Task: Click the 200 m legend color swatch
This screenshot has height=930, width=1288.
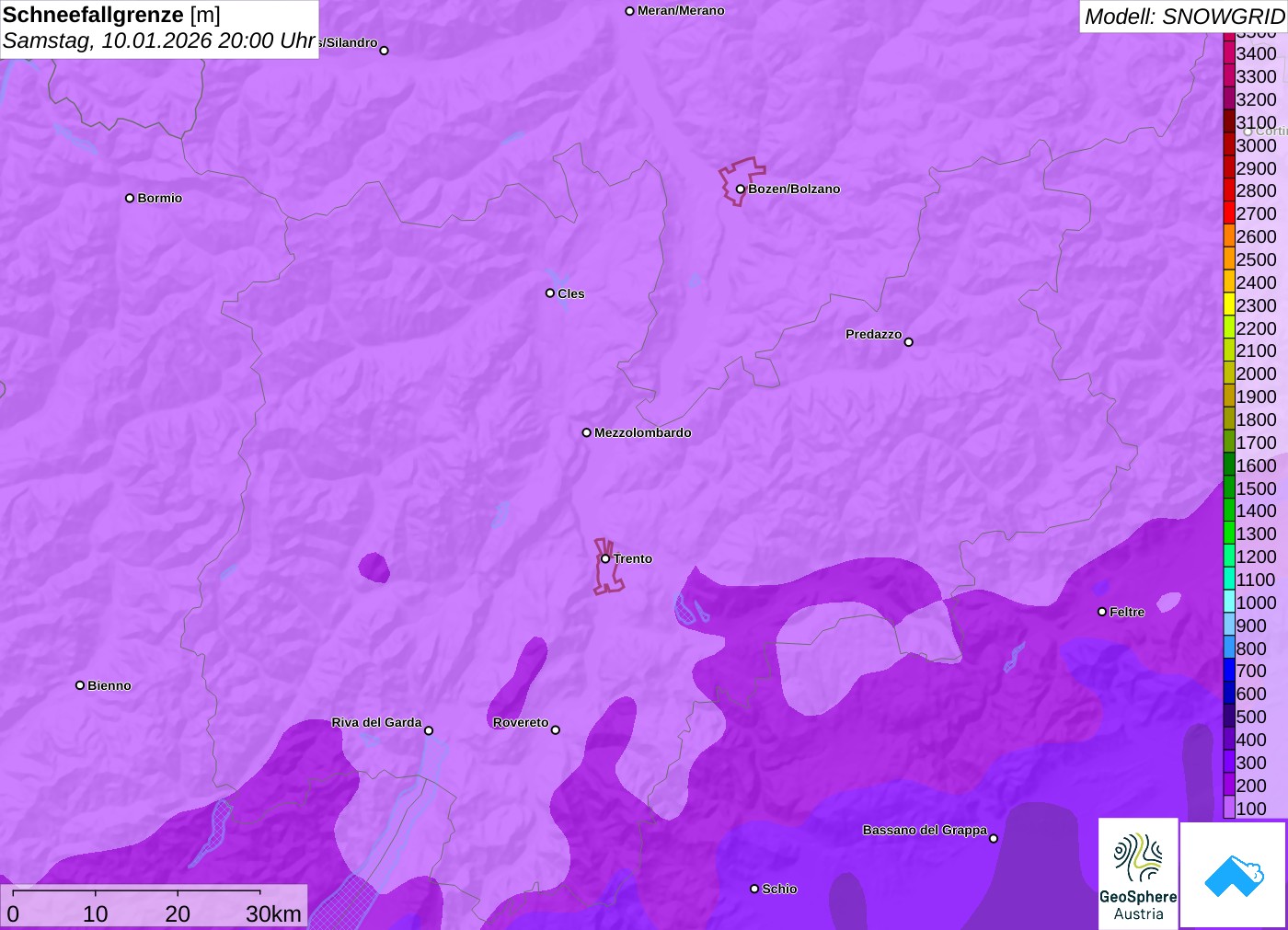Action: coord(1229,785)
